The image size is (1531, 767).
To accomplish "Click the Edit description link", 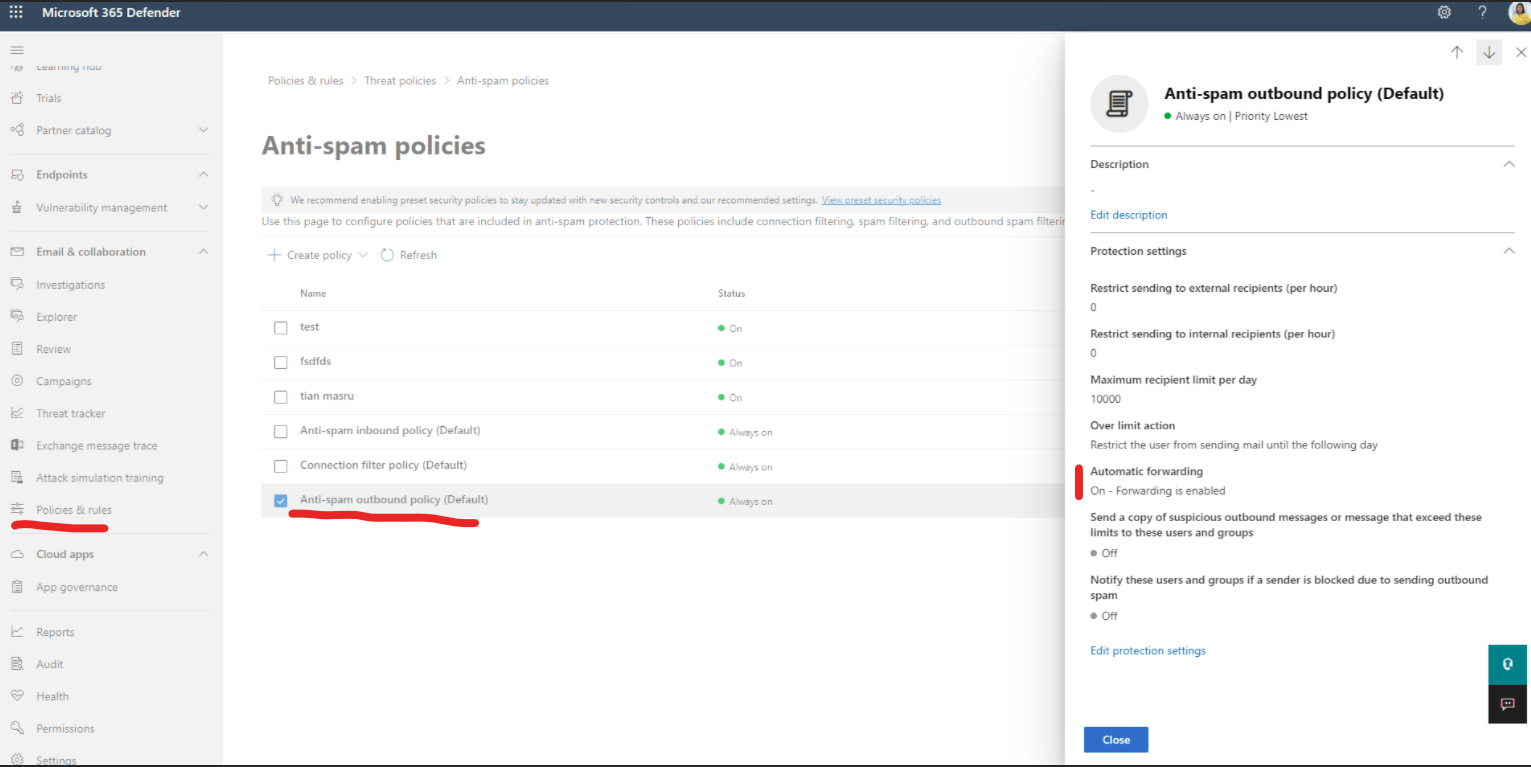I will click(1128, 215).
